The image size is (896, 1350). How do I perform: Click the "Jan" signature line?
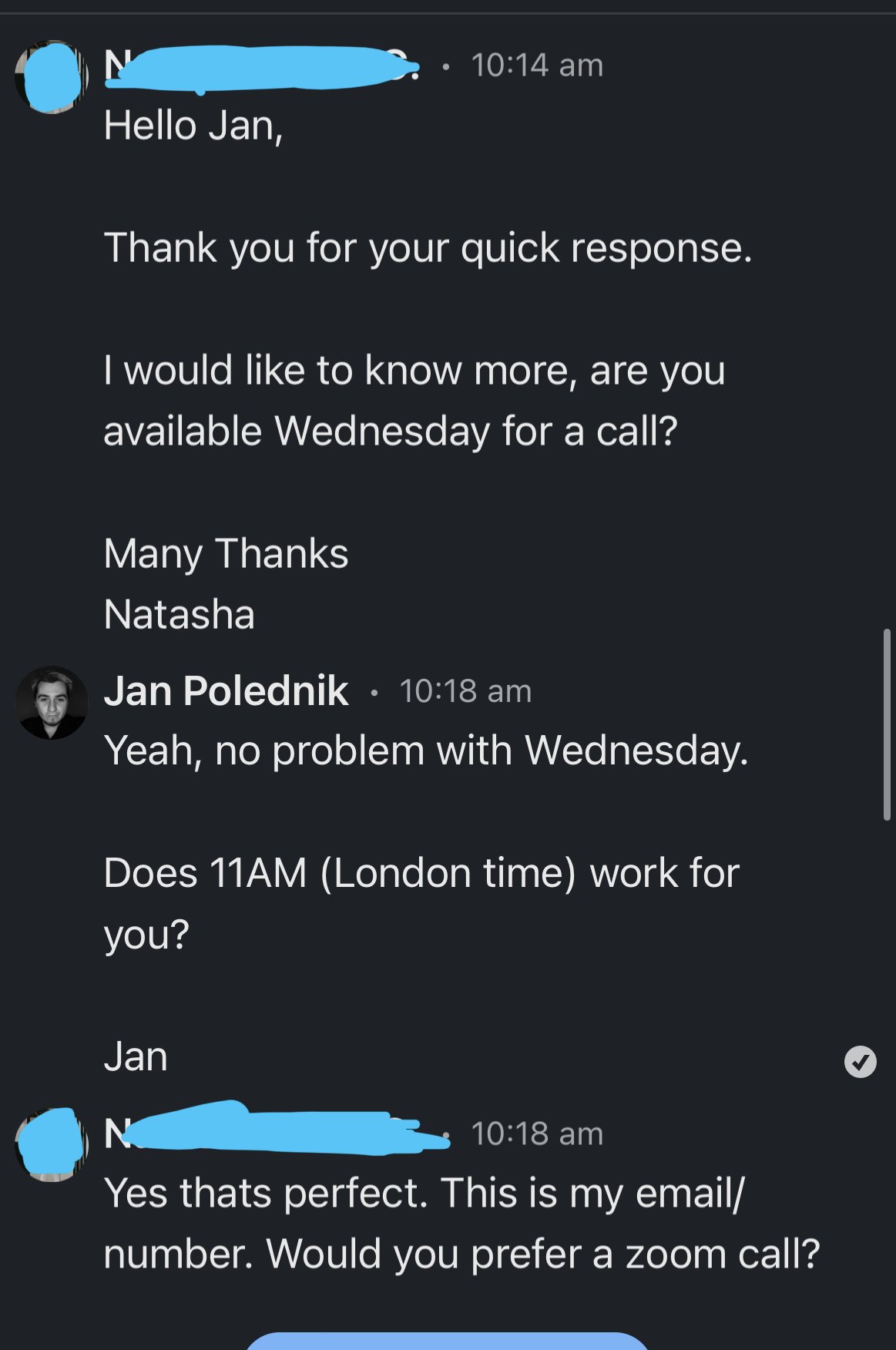[136, 1056]
